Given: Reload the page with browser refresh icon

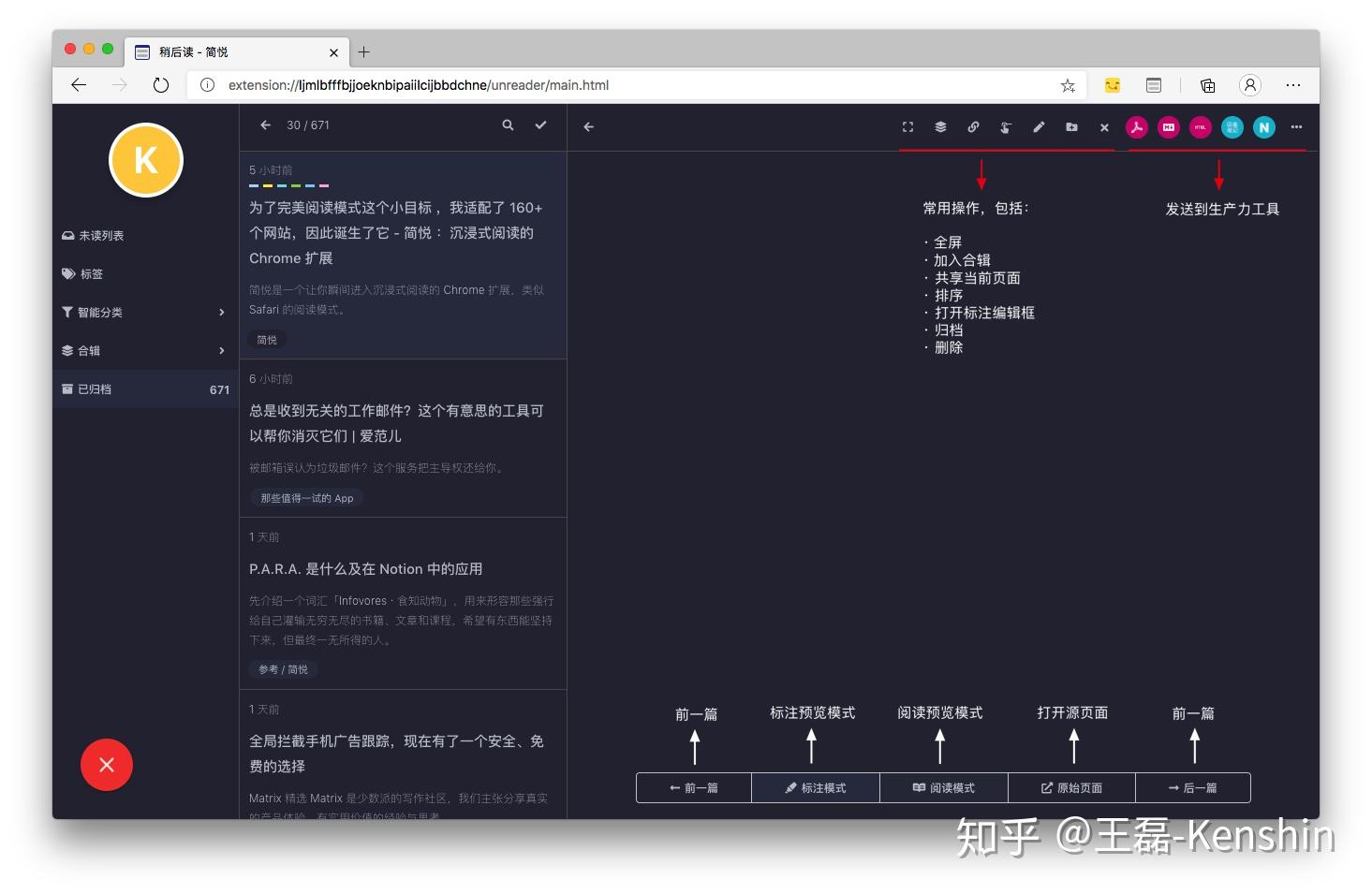Looking at the screenshot, I should 161,85.
